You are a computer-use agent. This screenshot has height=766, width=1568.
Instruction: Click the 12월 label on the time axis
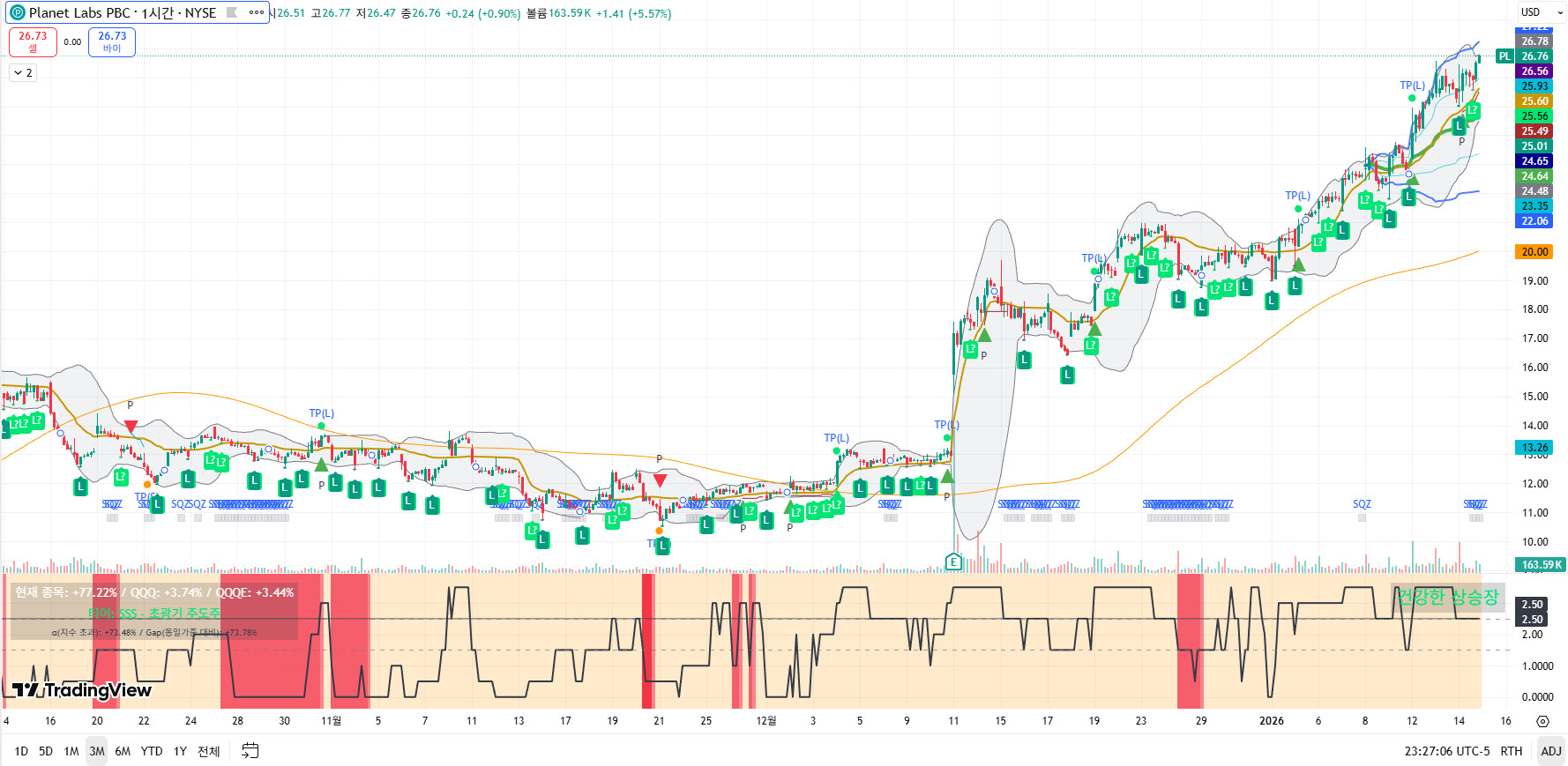click(766, 721)
